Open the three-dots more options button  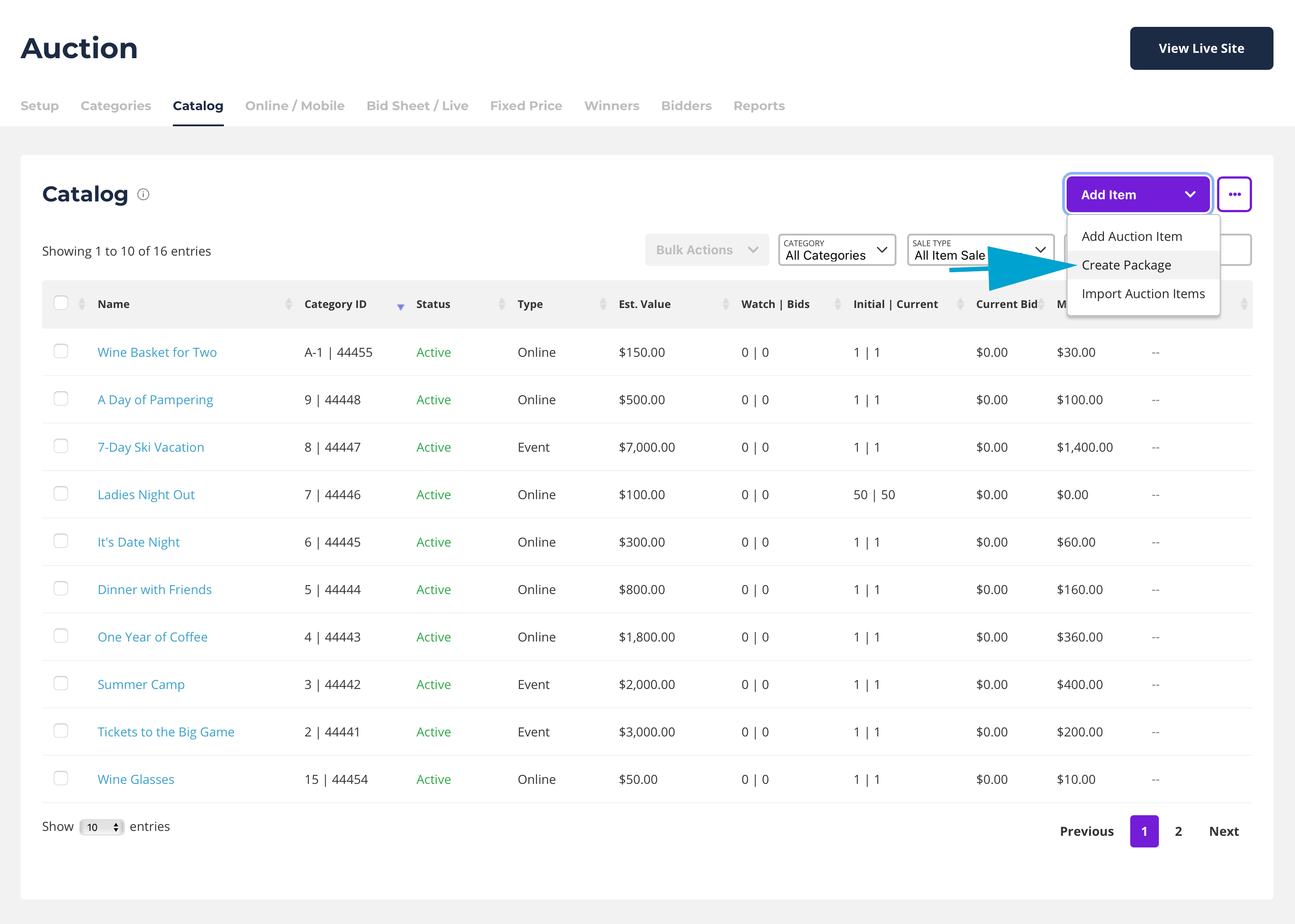[x=1234, y=195]
